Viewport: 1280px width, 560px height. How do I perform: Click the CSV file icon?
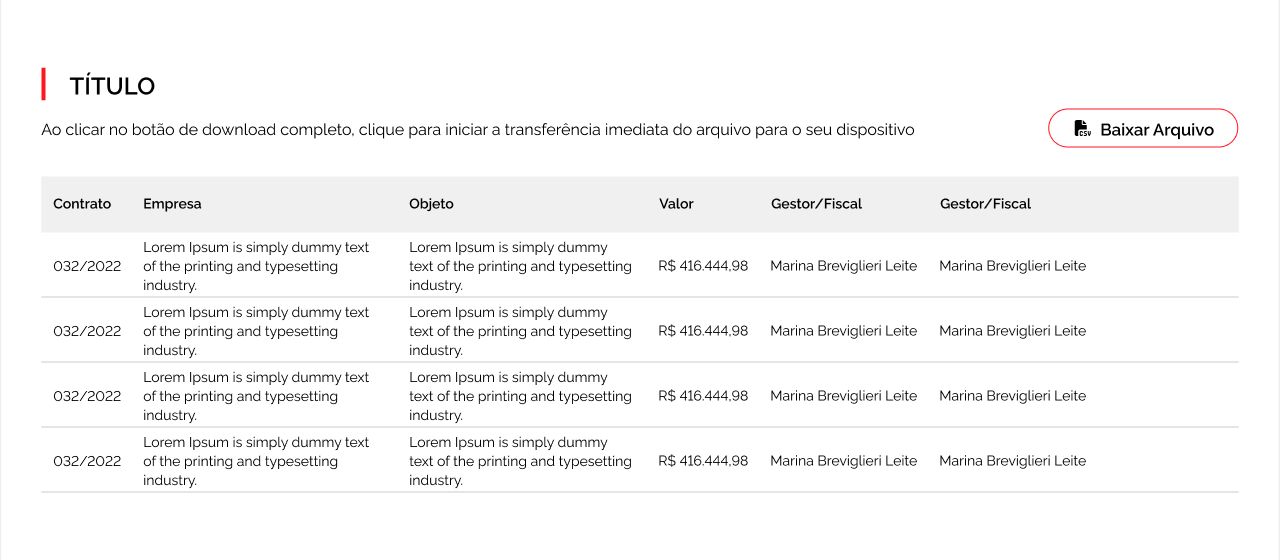1082,129
